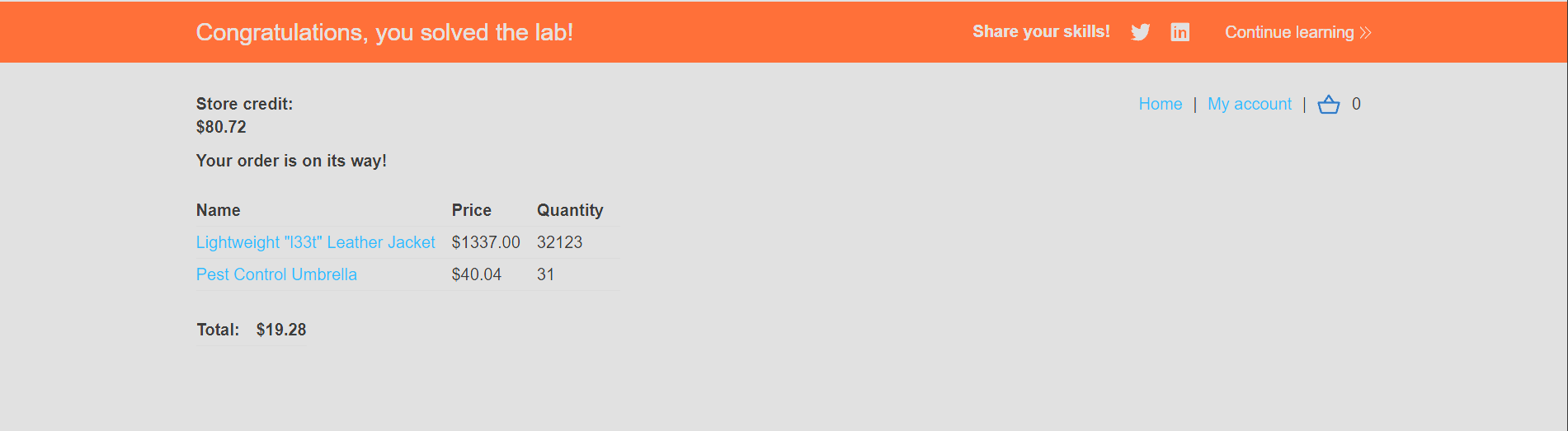This screenshot has width=1568, height=431.
Task: Click the Share your skills! label
Action: (x=1041, y=31)
